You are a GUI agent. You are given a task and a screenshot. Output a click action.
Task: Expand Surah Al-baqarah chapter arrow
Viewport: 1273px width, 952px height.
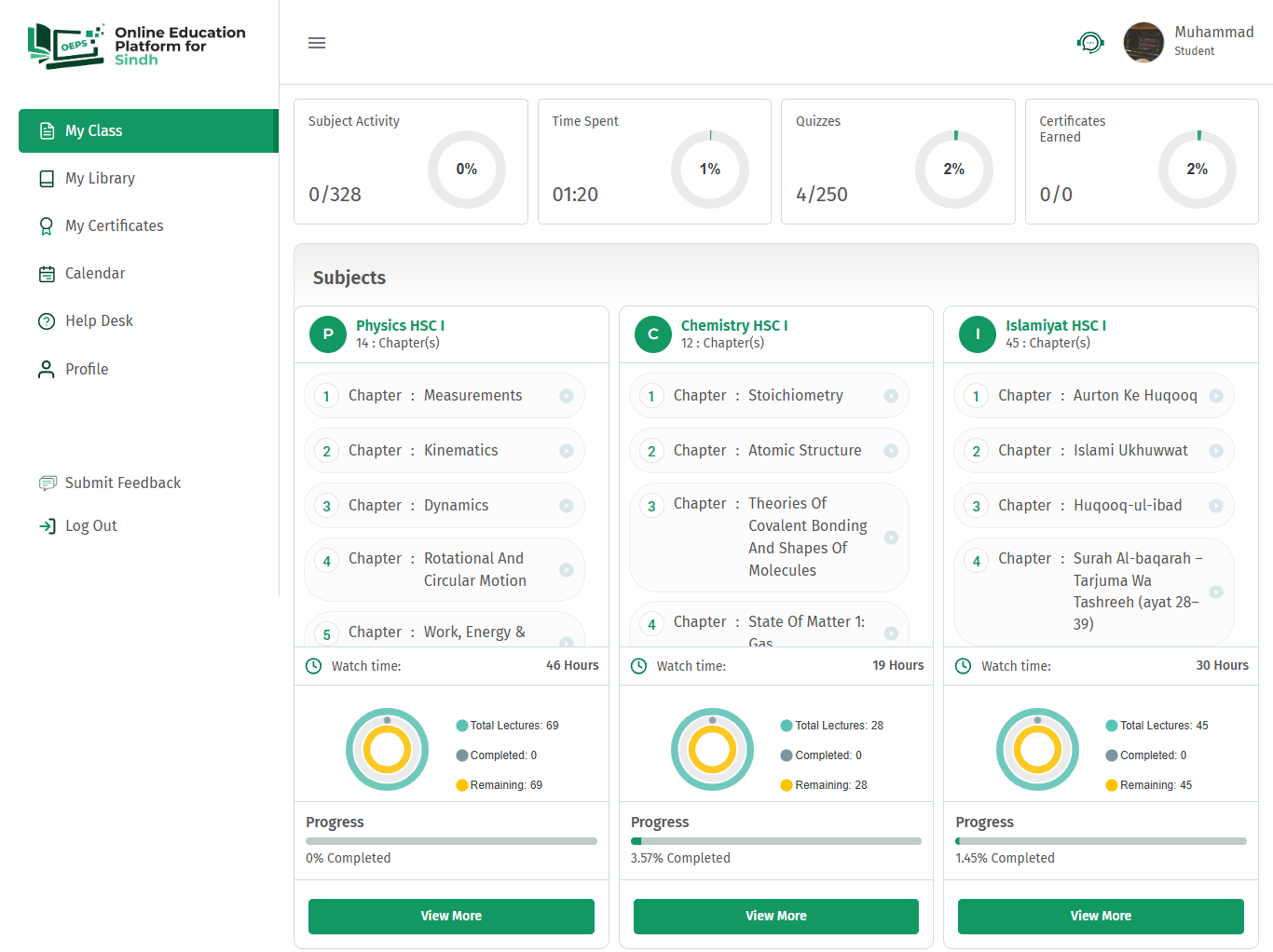(1216, 592)
